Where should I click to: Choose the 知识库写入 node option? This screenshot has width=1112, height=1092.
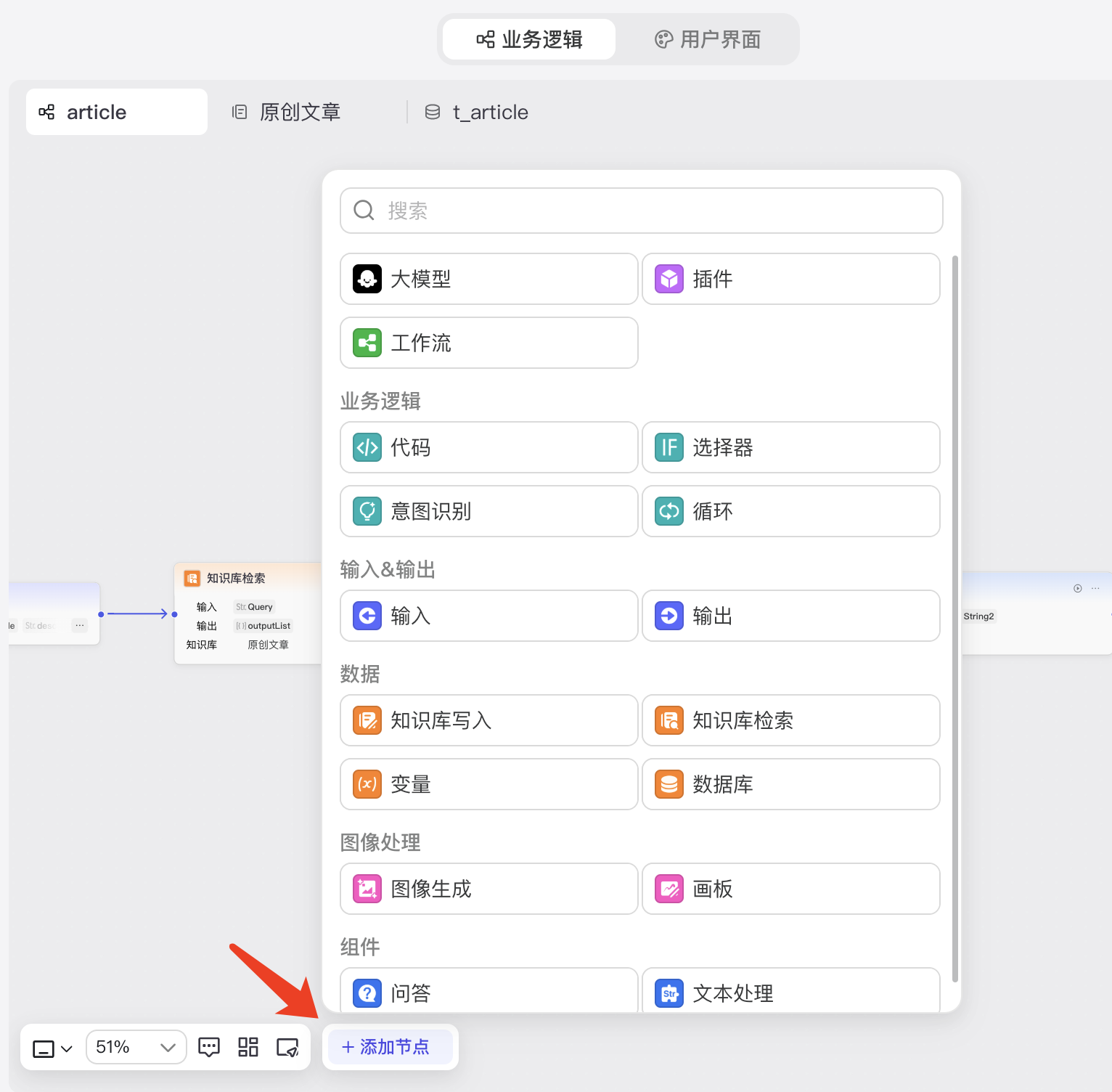point(488,720)
